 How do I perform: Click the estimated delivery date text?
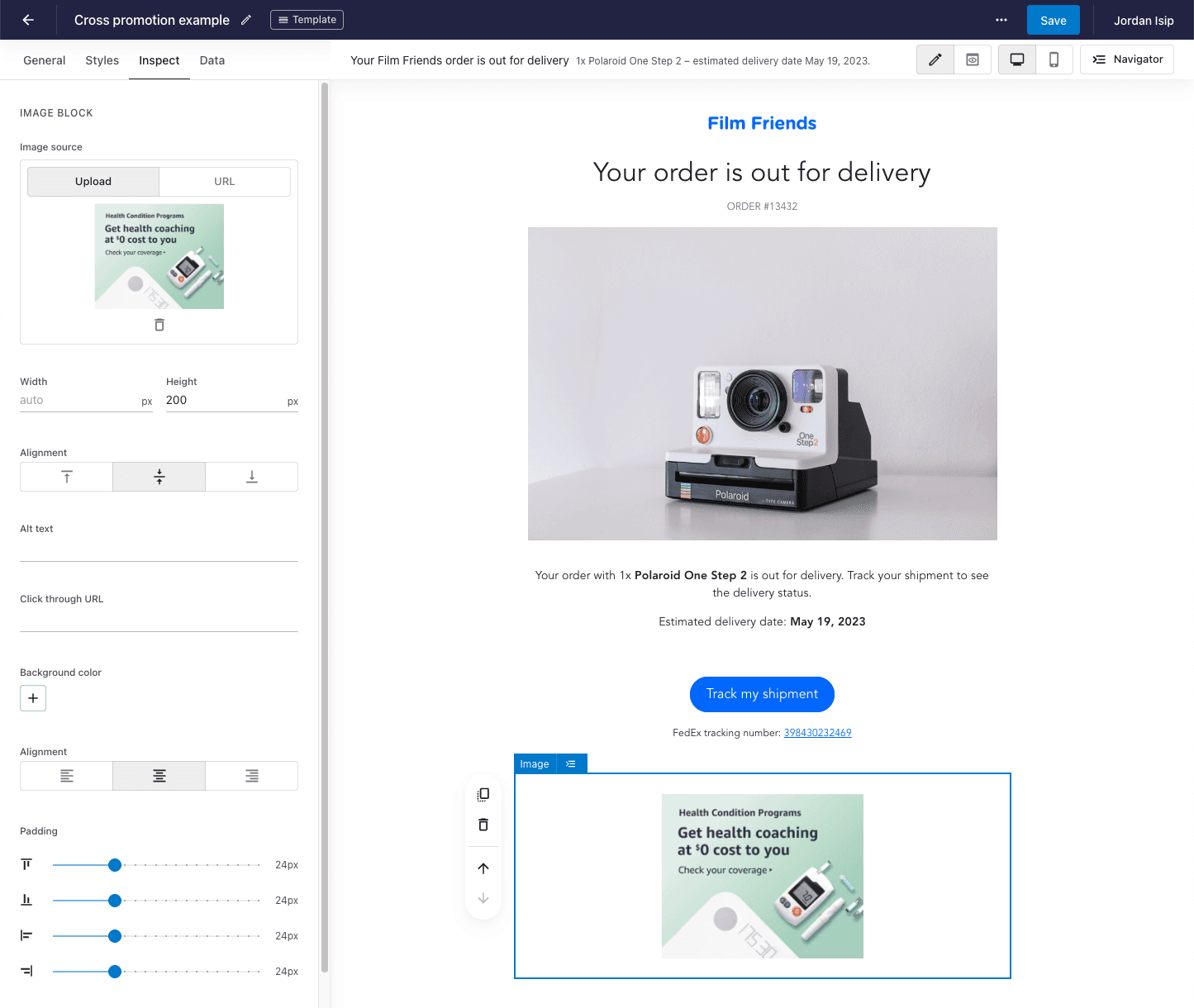762,621
